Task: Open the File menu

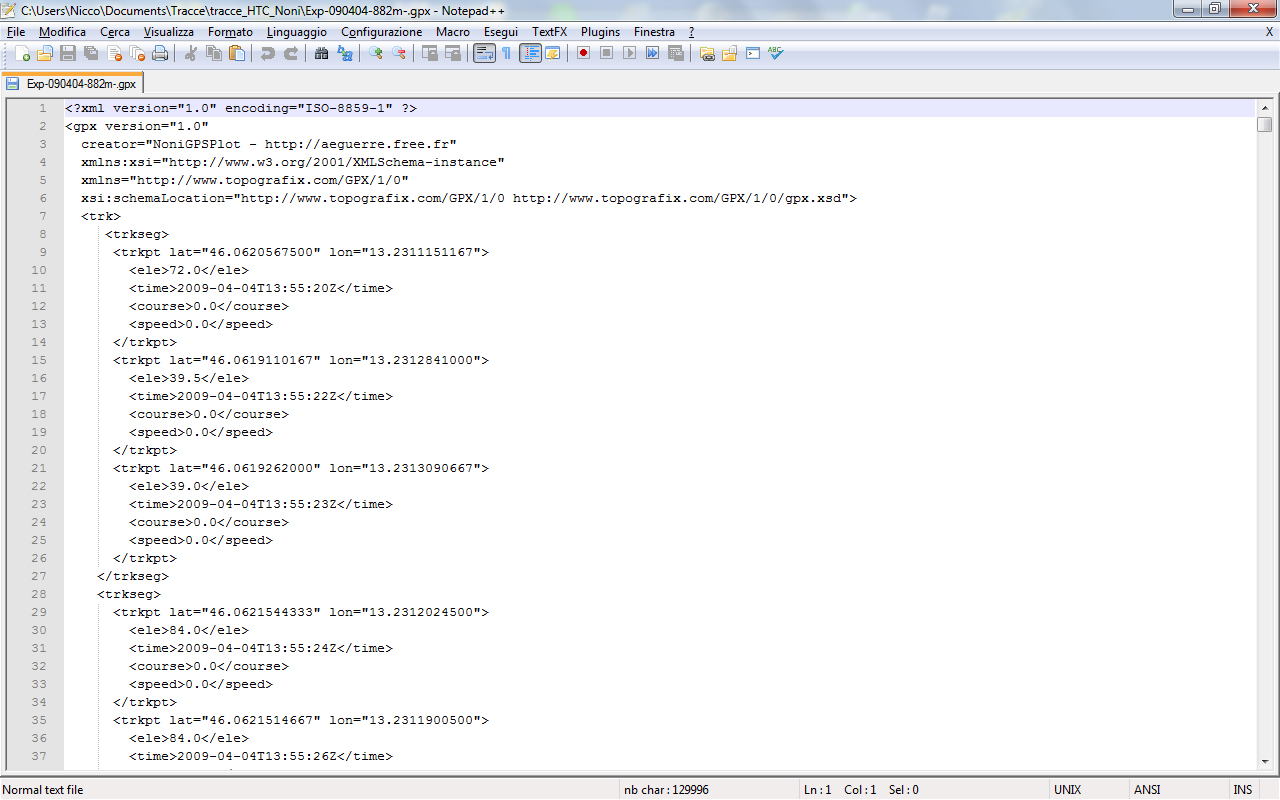Action: pyautogui.click(x=16, y=32)
